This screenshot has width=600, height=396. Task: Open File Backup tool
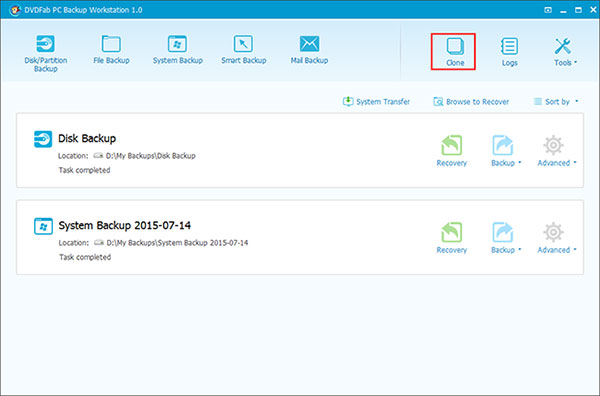click(111, 50)
